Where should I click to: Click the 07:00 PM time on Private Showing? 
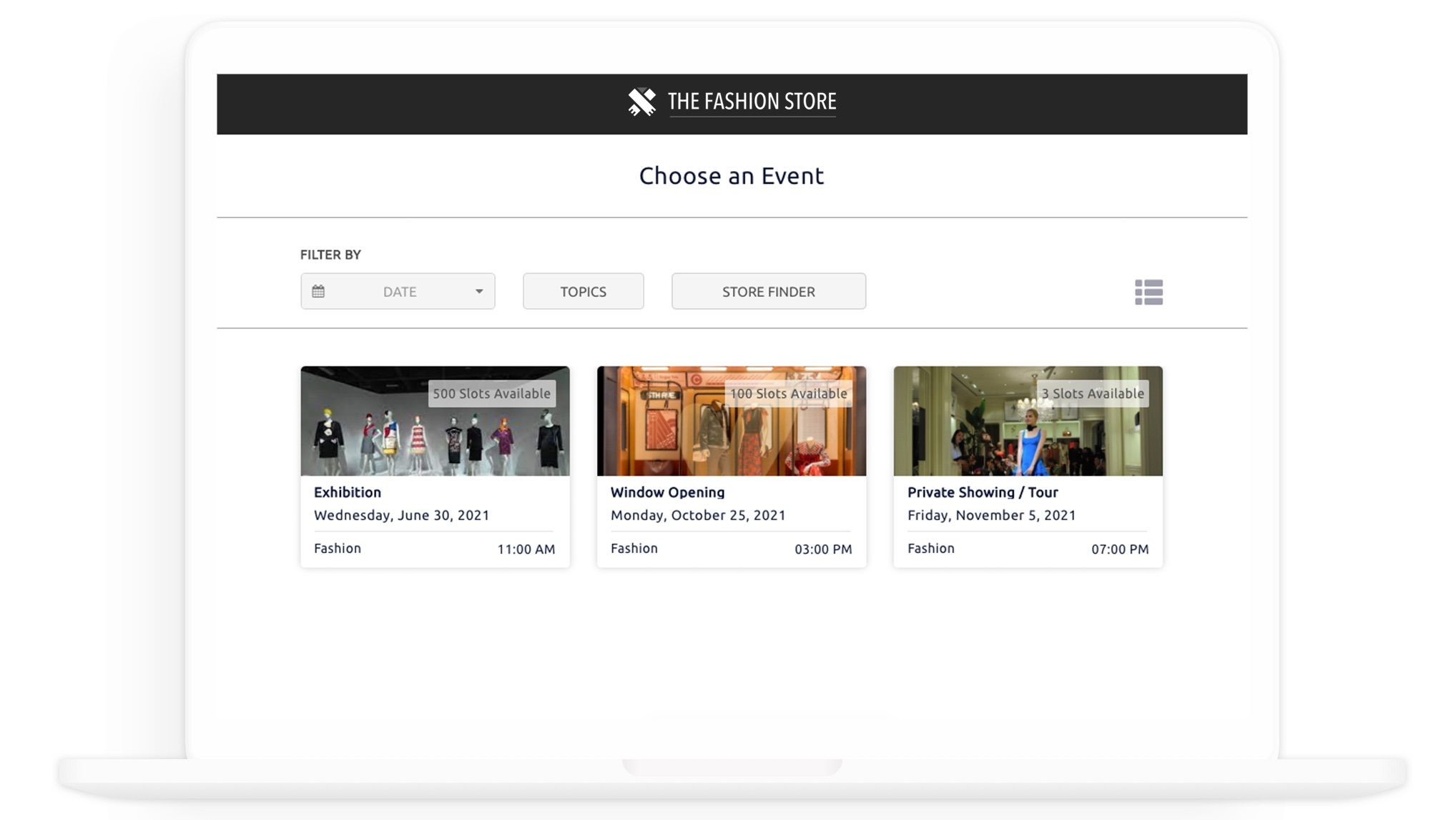pyautogui.click(x=1120, y=550)
